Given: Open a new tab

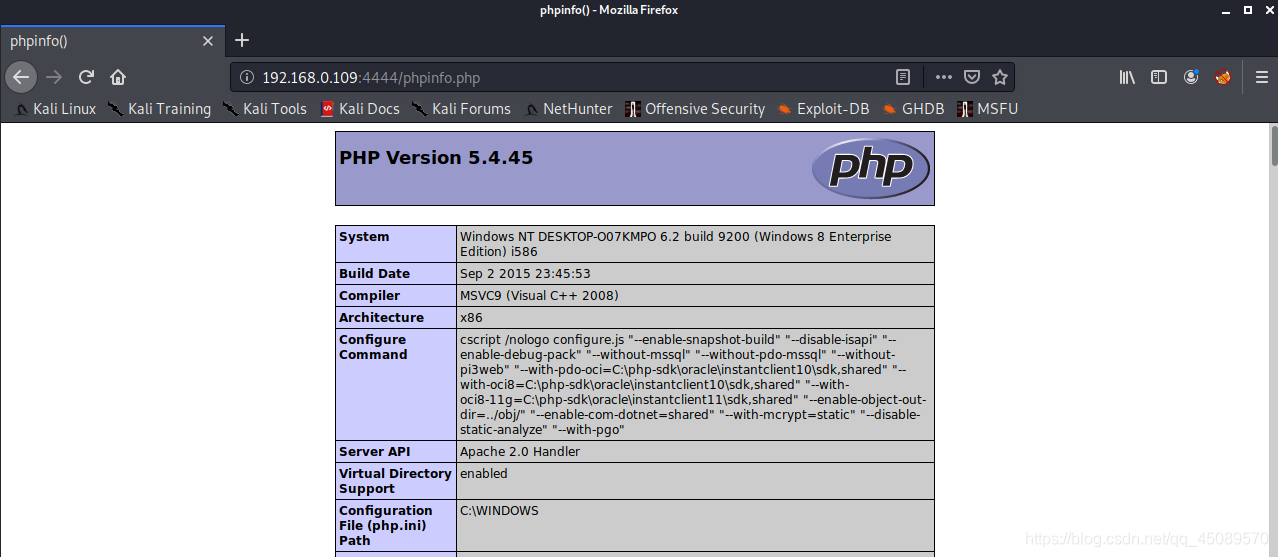Looking at the screenshot, I should click(x=241, y=41).
